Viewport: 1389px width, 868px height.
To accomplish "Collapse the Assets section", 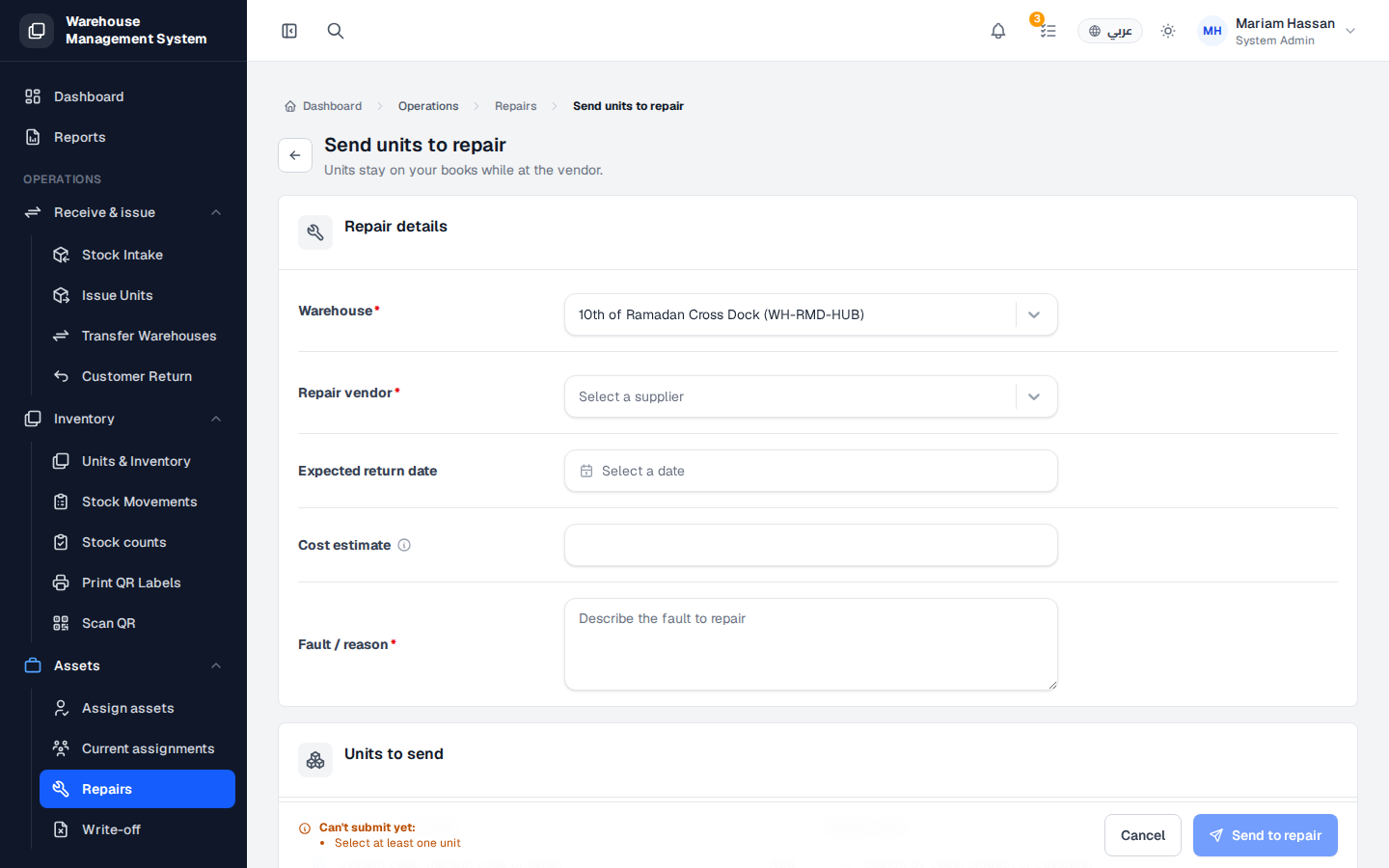I will tap(123, 665).
